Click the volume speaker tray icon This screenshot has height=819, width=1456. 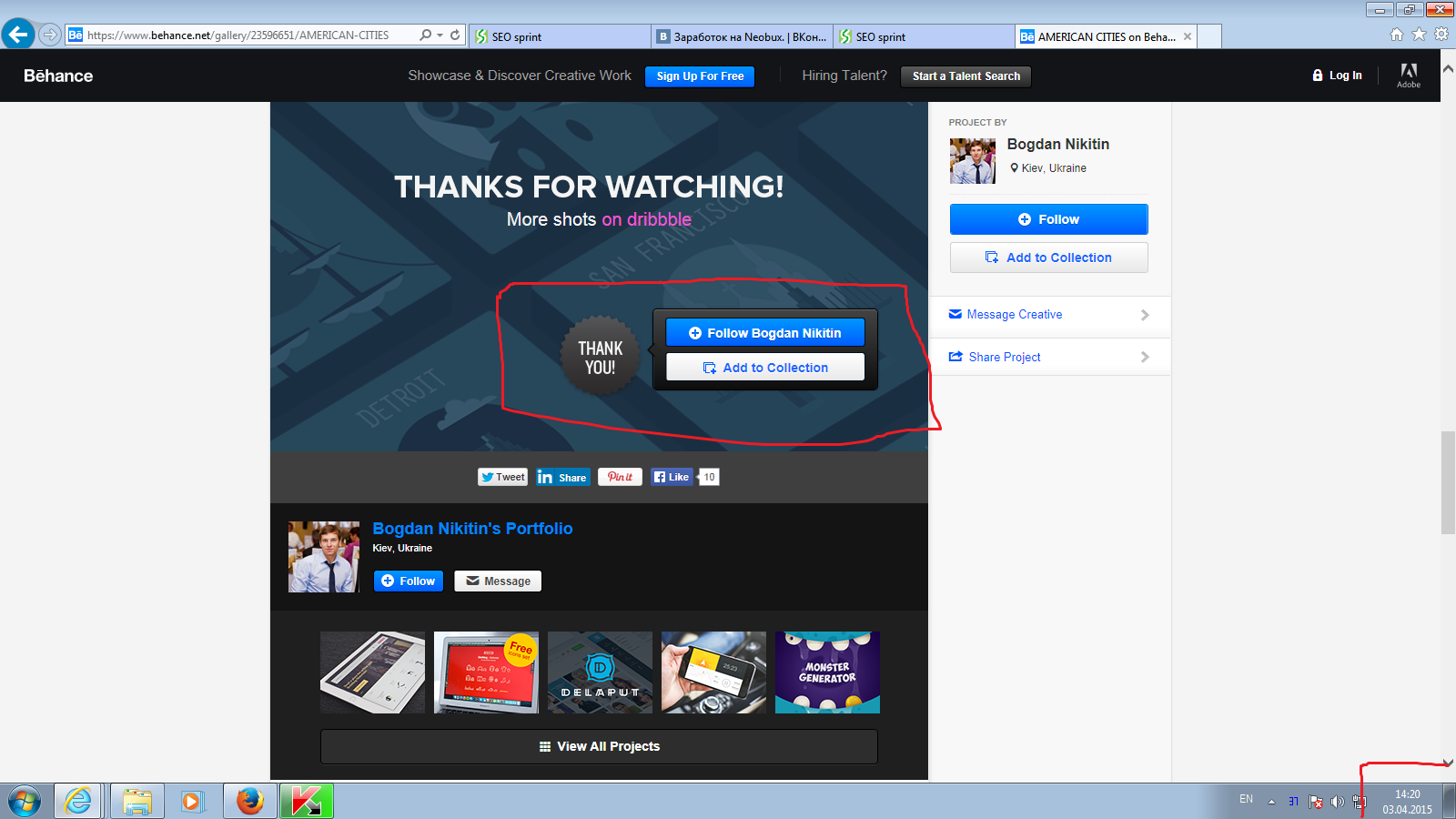(1337, 802)
